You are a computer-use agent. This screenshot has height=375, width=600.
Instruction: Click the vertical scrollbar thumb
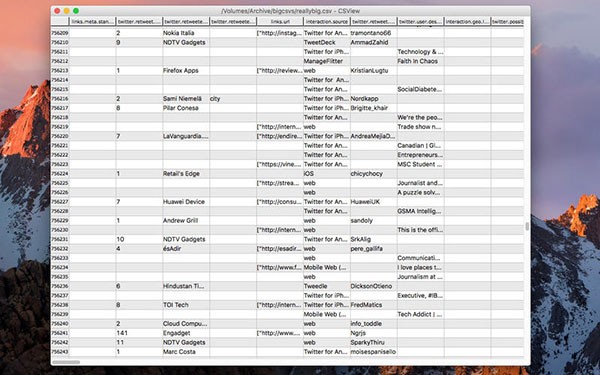pyautogui.click(x=527, y=227)
